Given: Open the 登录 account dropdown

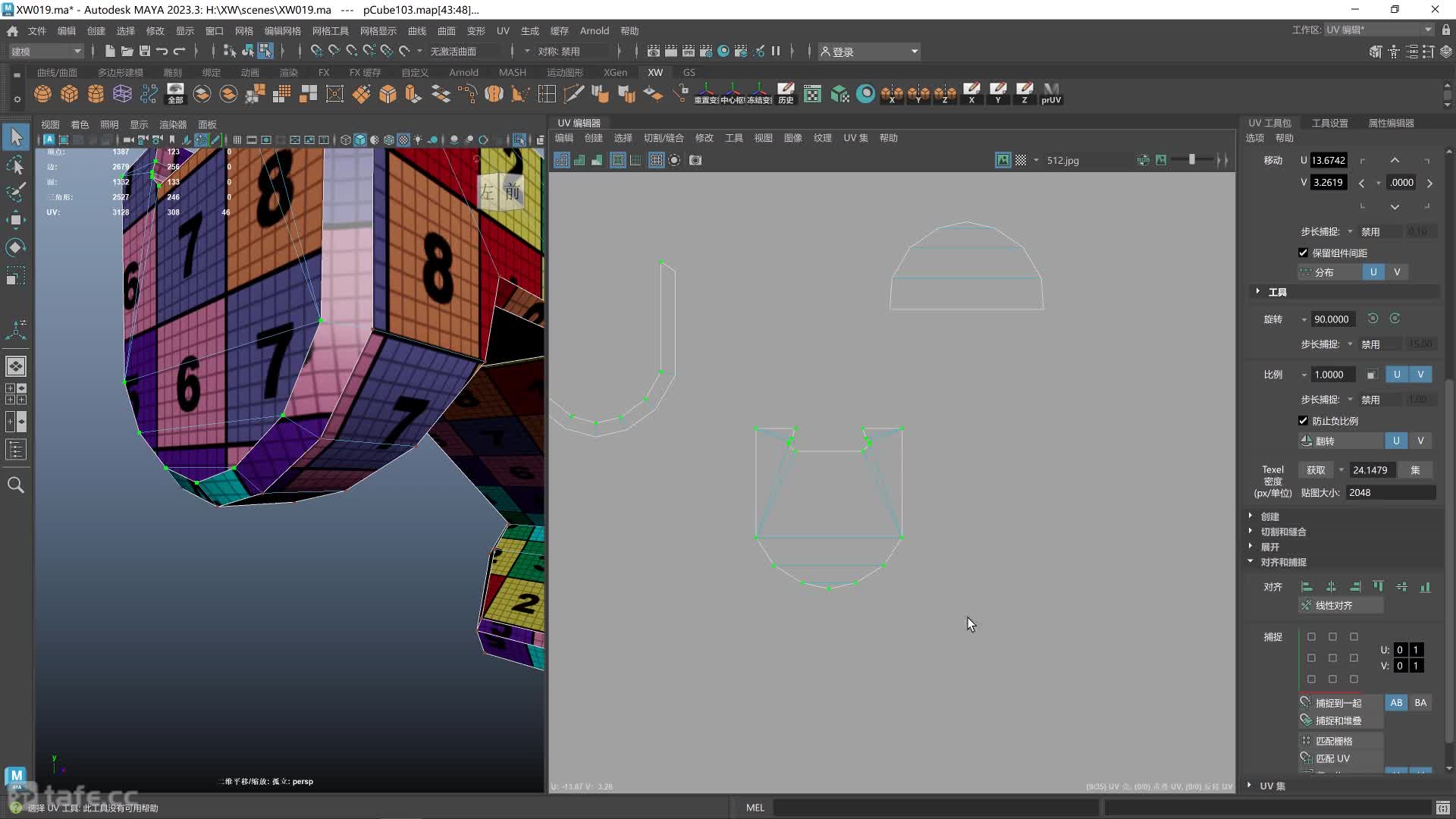Looking at the screenshot, I should (x=869, y=52).
